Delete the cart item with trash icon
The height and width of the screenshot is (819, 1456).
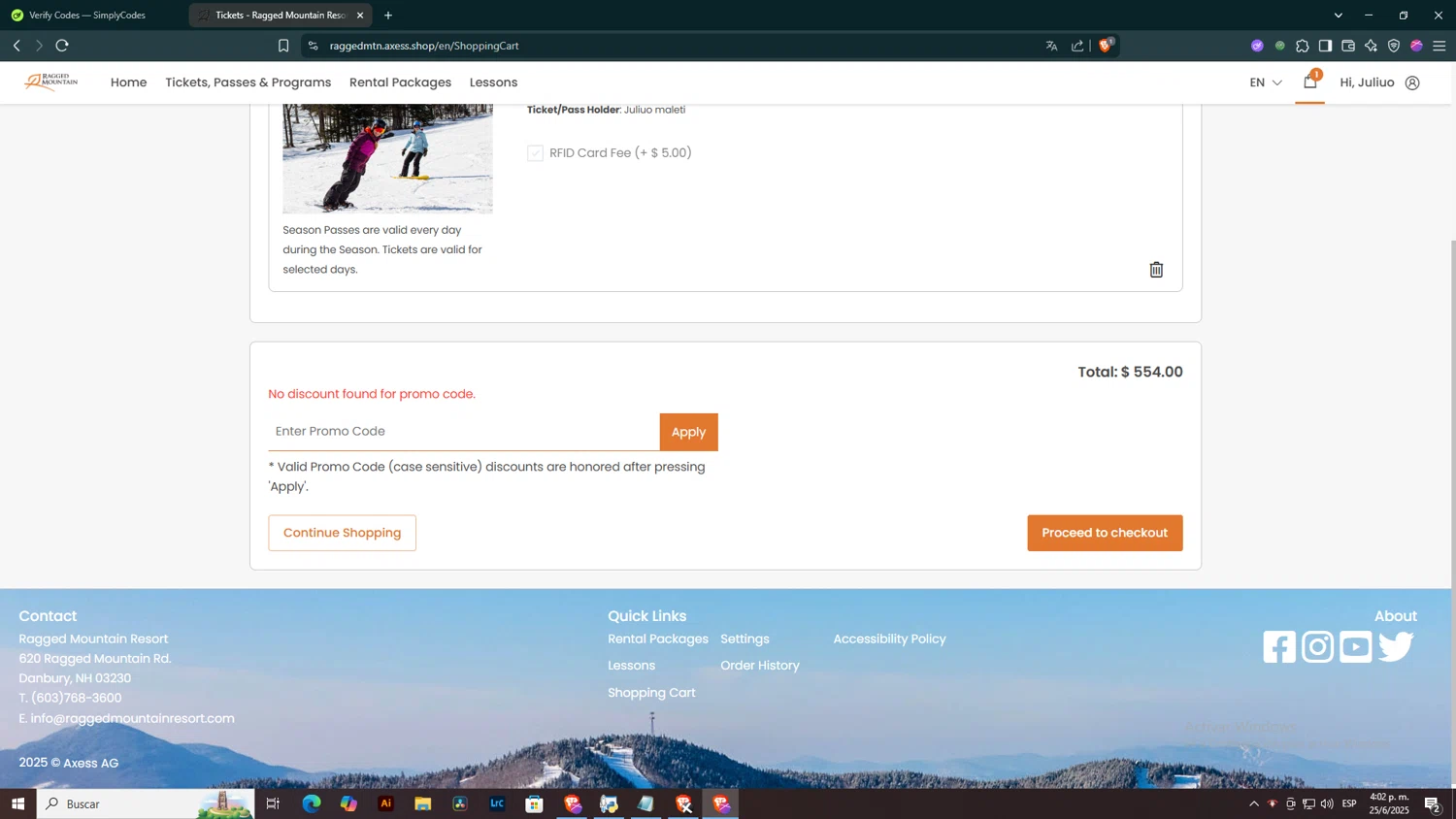pos(1156,270)
